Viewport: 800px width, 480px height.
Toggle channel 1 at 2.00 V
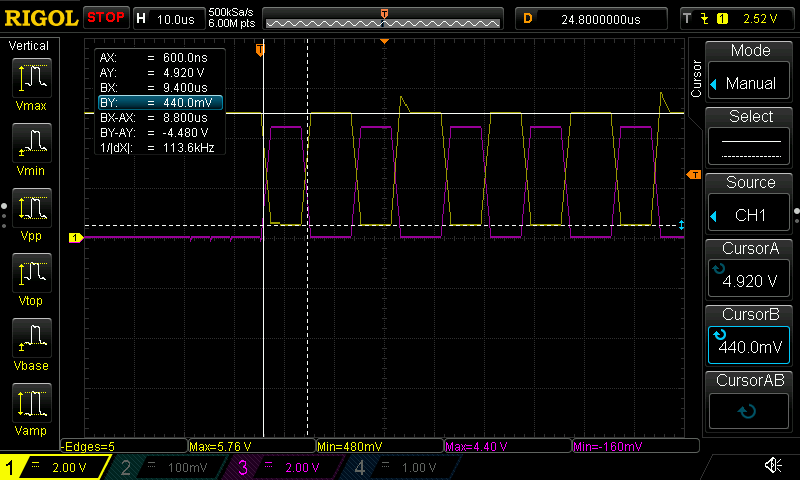[52, 467]
